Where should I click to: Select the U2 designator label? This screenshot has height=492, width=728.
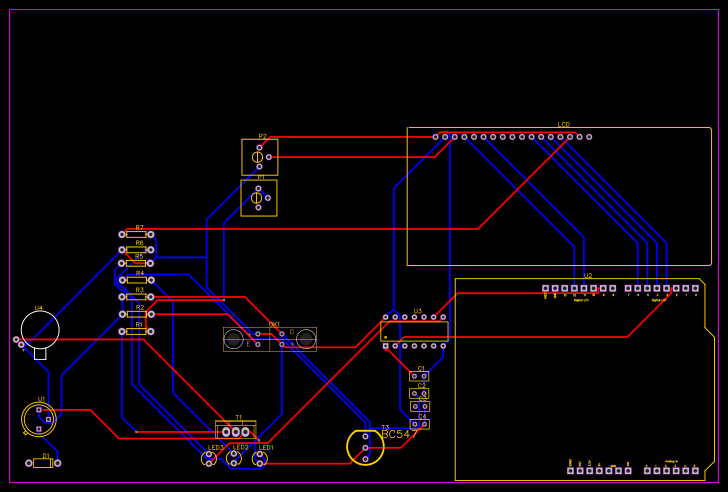point(587,275)
